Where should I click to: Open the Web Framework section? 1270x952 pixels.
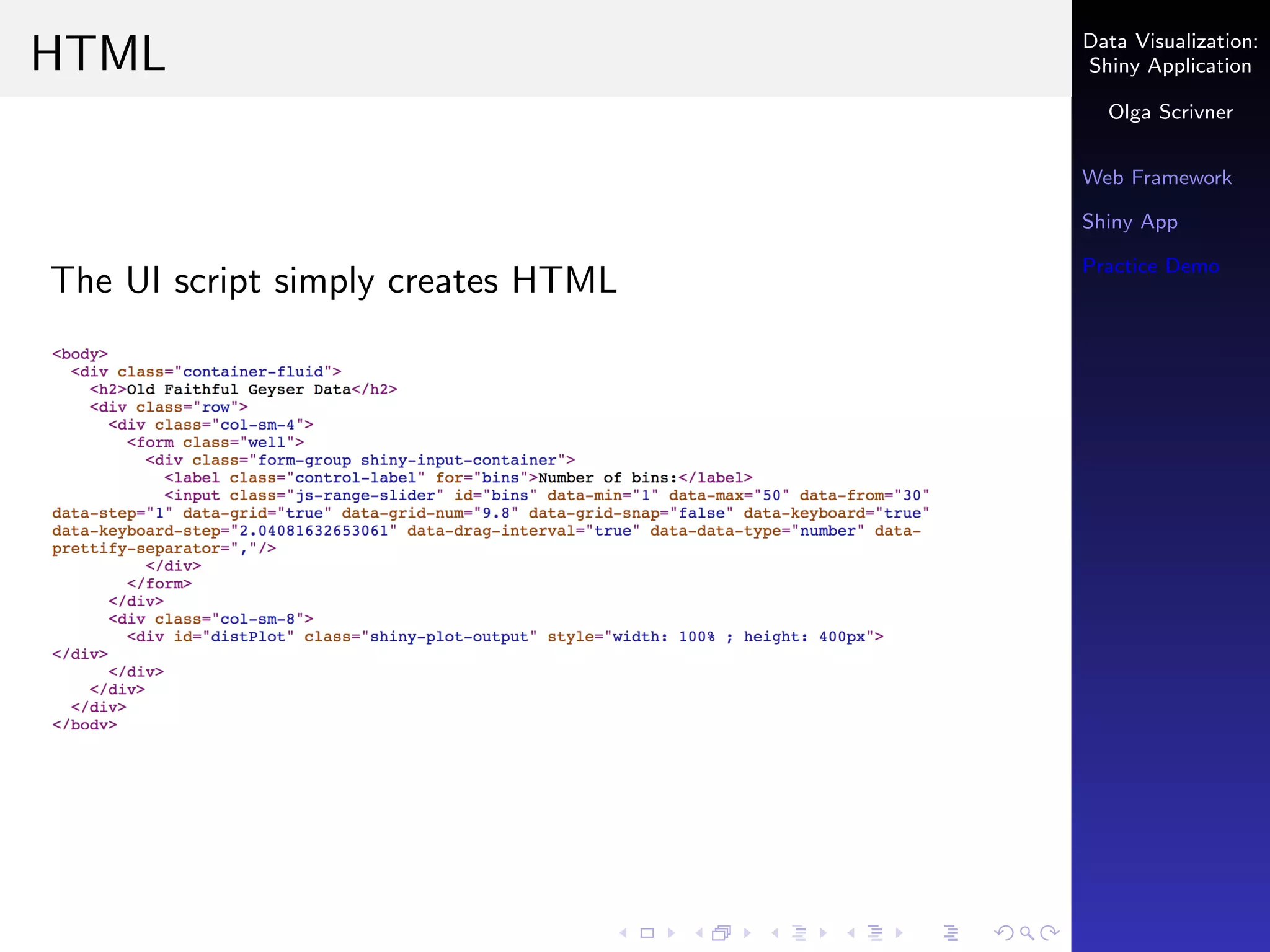[1157, 177]
